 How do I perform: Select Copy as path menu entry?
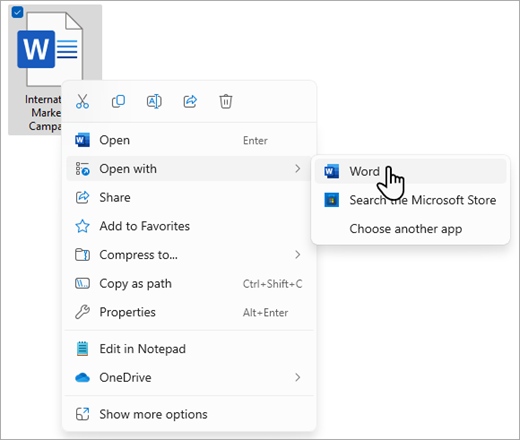189,284
